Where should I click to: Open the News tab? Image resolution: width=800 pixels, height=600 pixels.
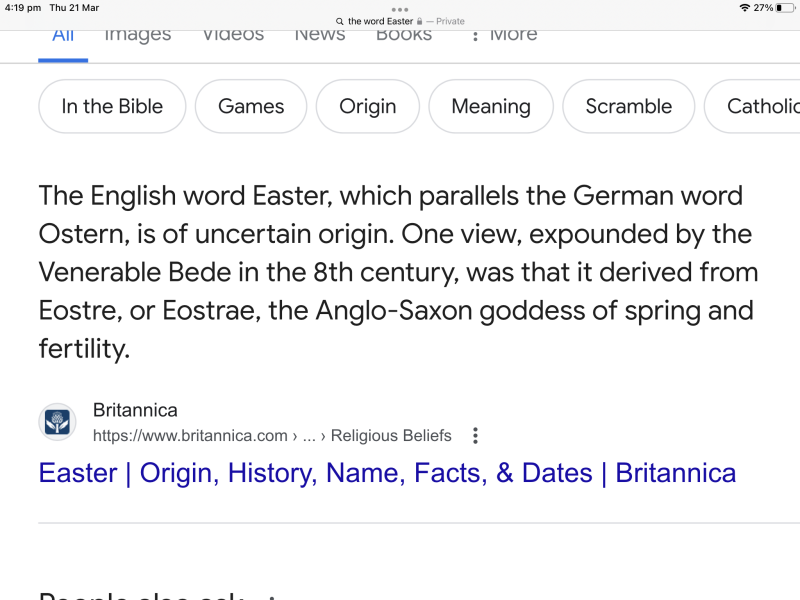tap(320, 35)
